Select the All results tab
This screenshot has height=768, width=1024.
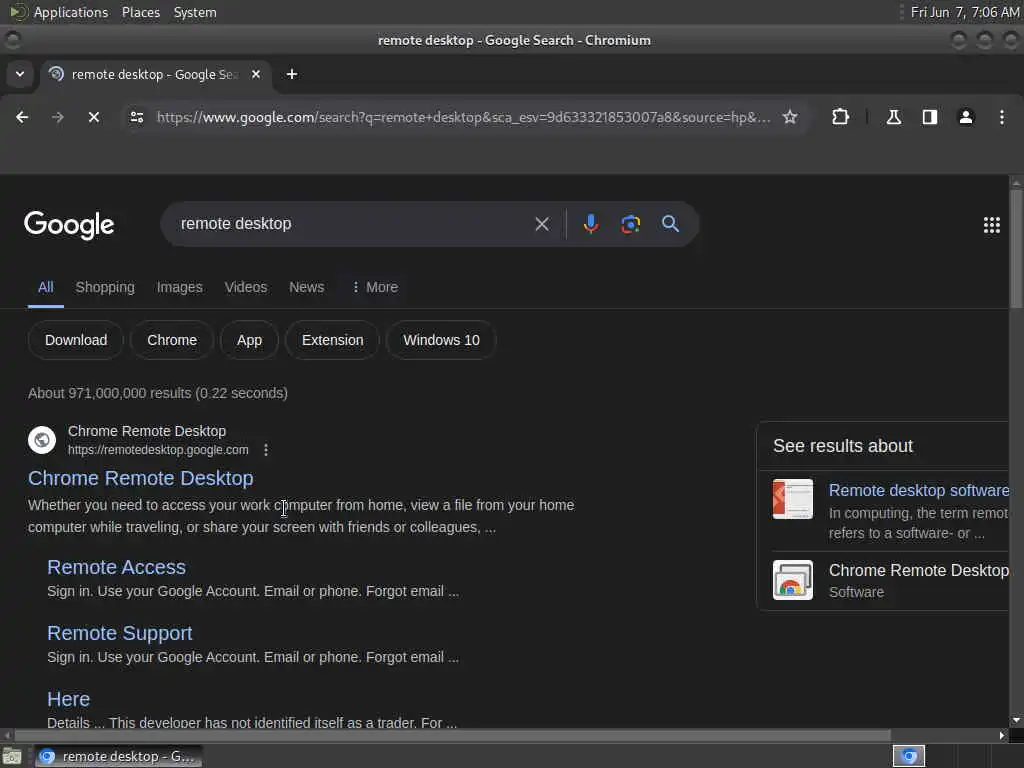(46, 287)
